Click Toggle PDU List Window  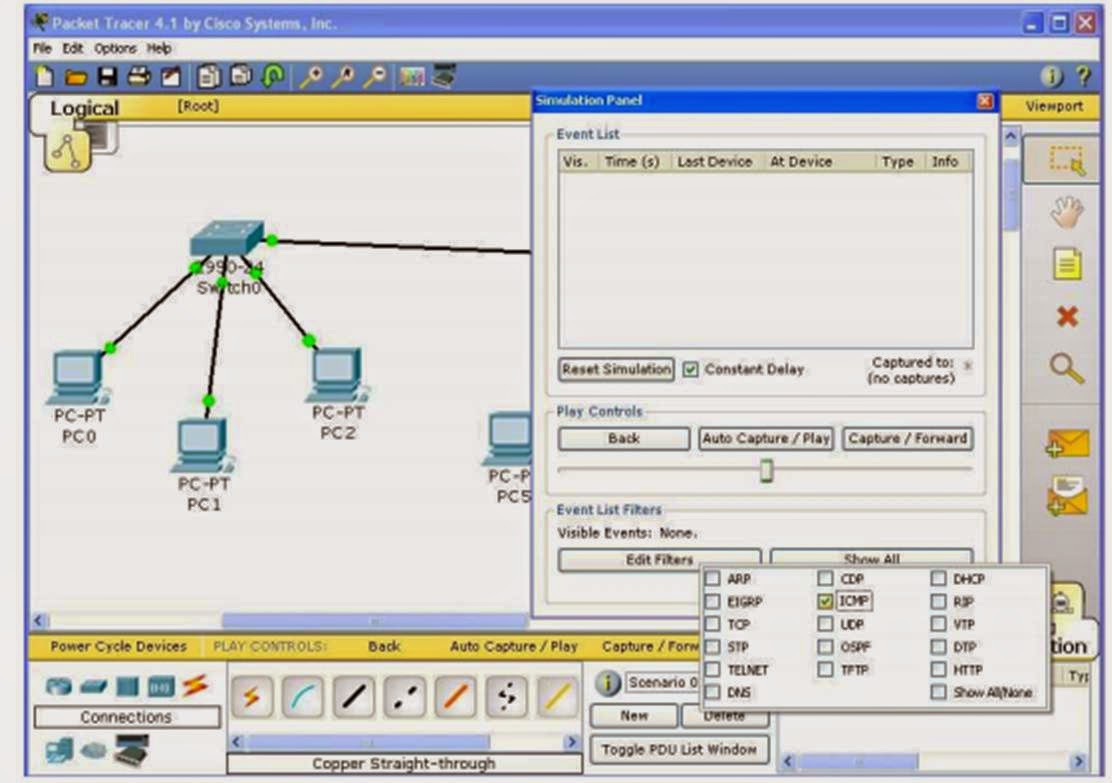pyautogui.click(x=682, y=749)
